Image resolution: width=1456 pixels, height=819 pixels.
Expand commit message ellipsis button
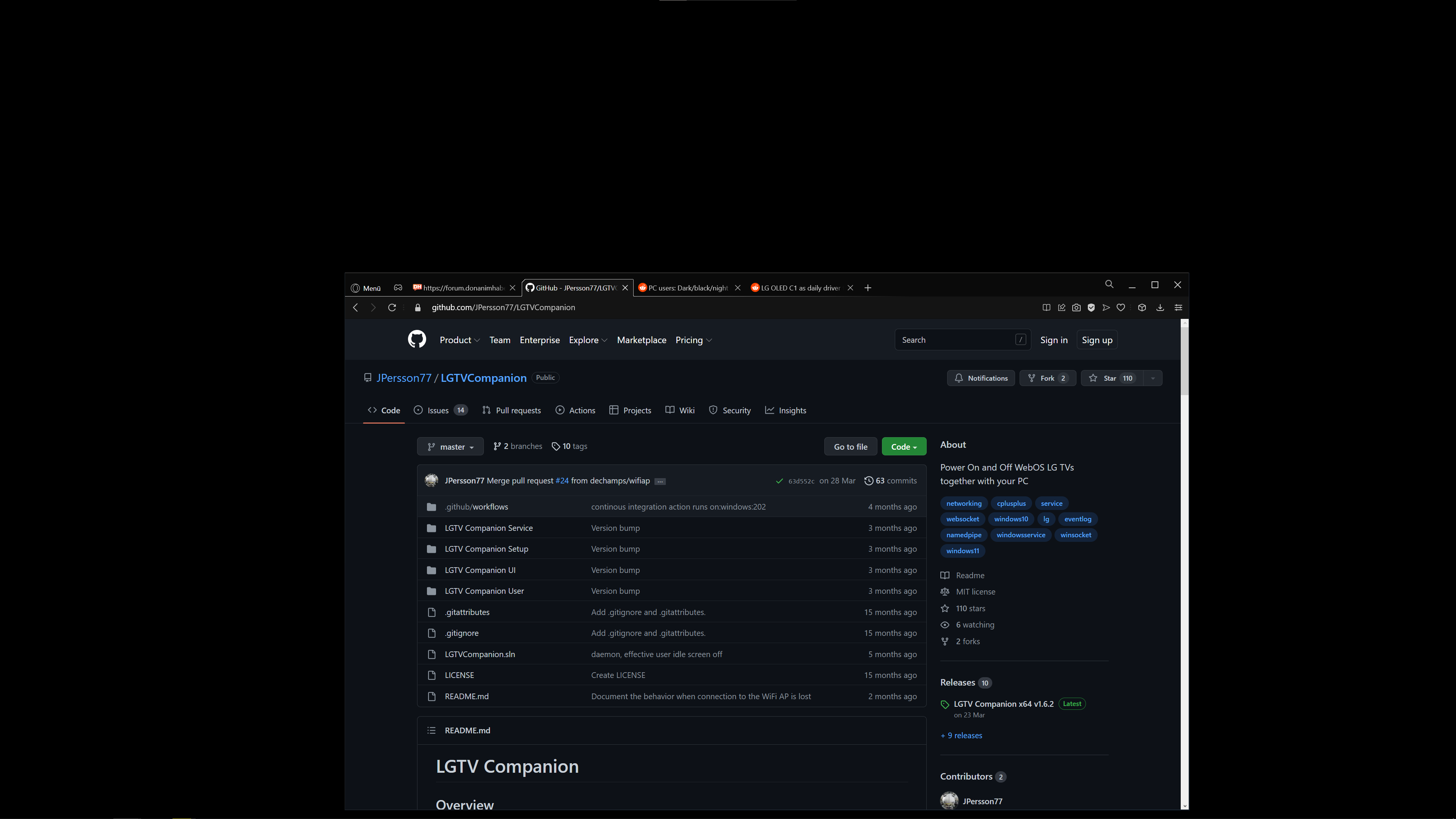[660, 482]
